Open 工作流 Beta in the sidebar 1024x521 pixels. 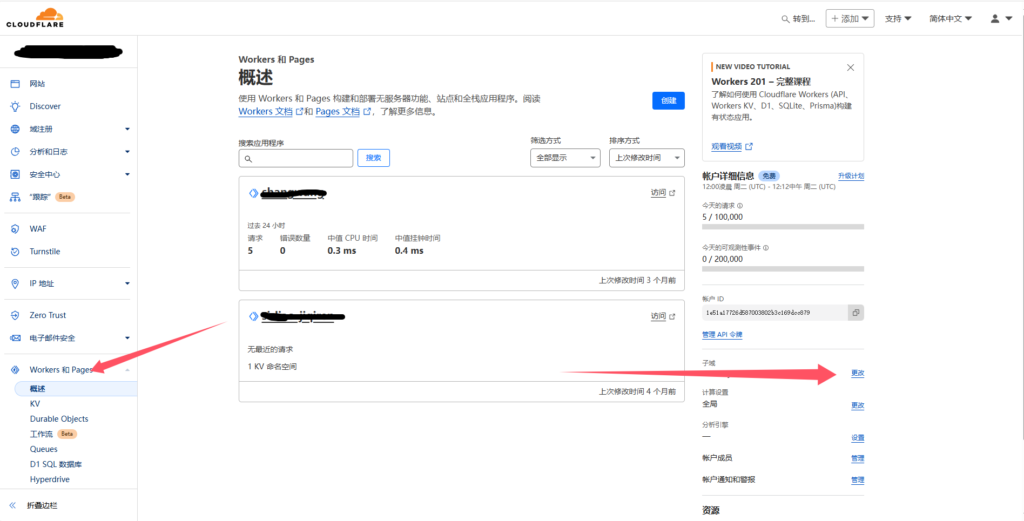click(x=54, y=434)
